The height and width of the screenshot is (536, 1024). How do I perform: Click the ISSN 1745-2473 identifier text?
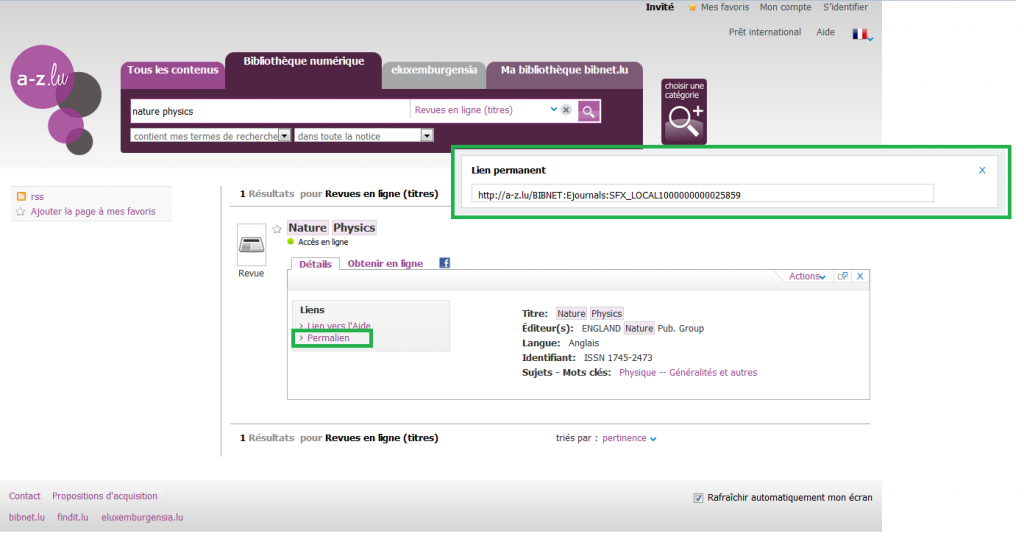pyautogui.click(x=618, y=358)
